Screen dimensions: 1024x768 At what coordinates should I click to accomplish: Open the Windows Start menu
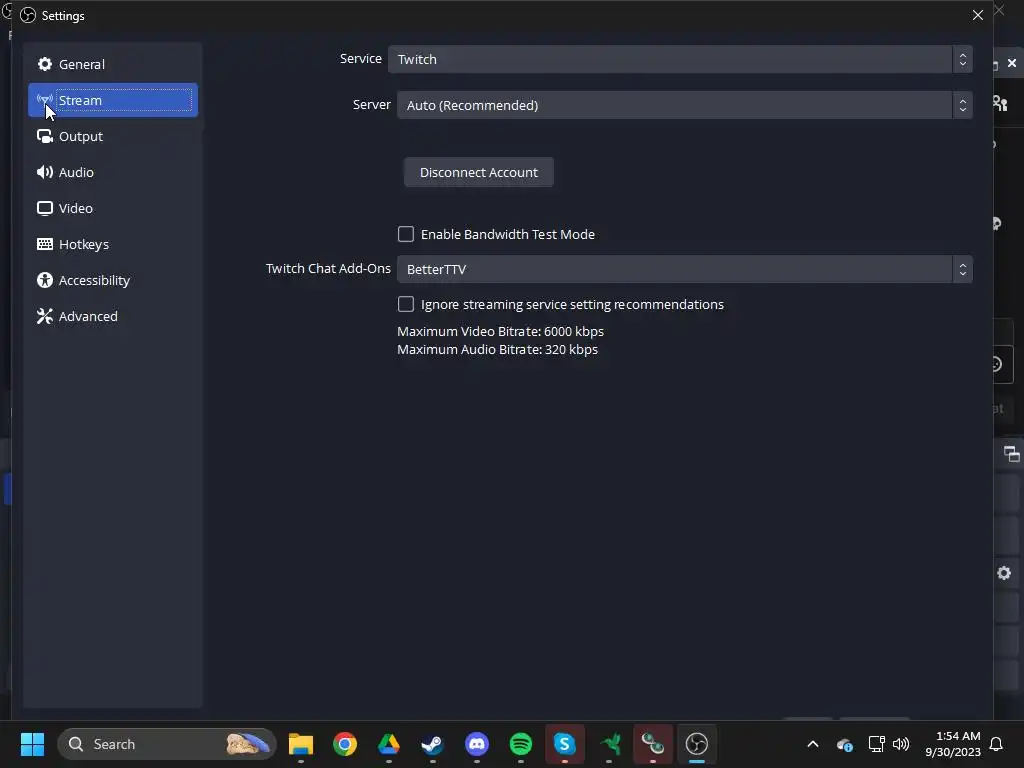pos(32,744)
